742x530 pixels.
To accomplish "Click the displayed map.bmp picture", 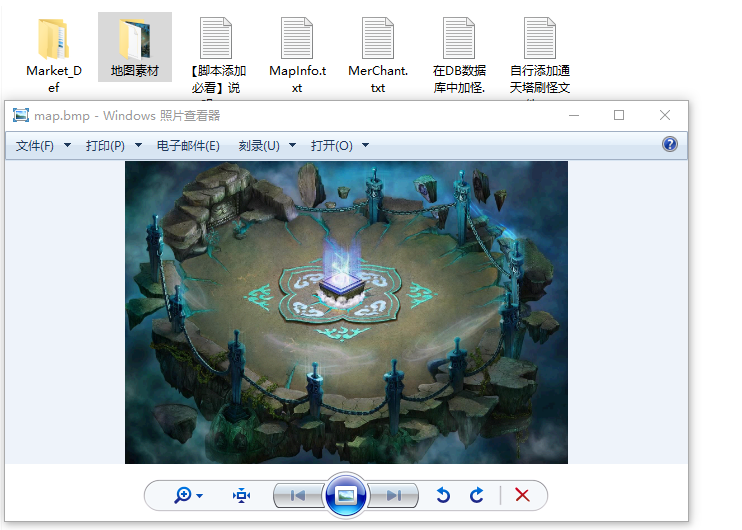I will (346, 312).
